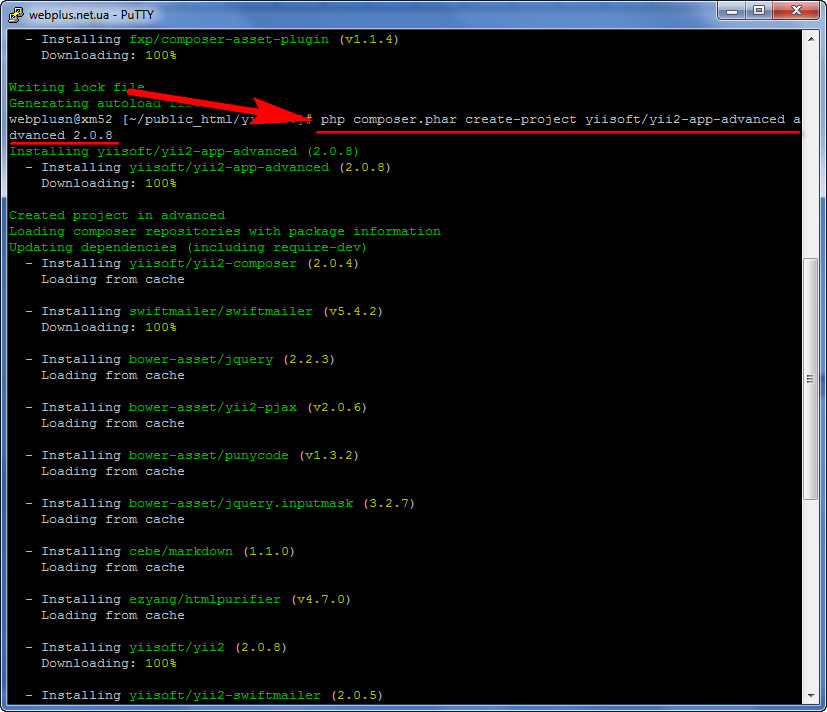Click the shell prompt 'webplusn@xm52'
Screen dimensions: 827x712
tap(61, 119)
